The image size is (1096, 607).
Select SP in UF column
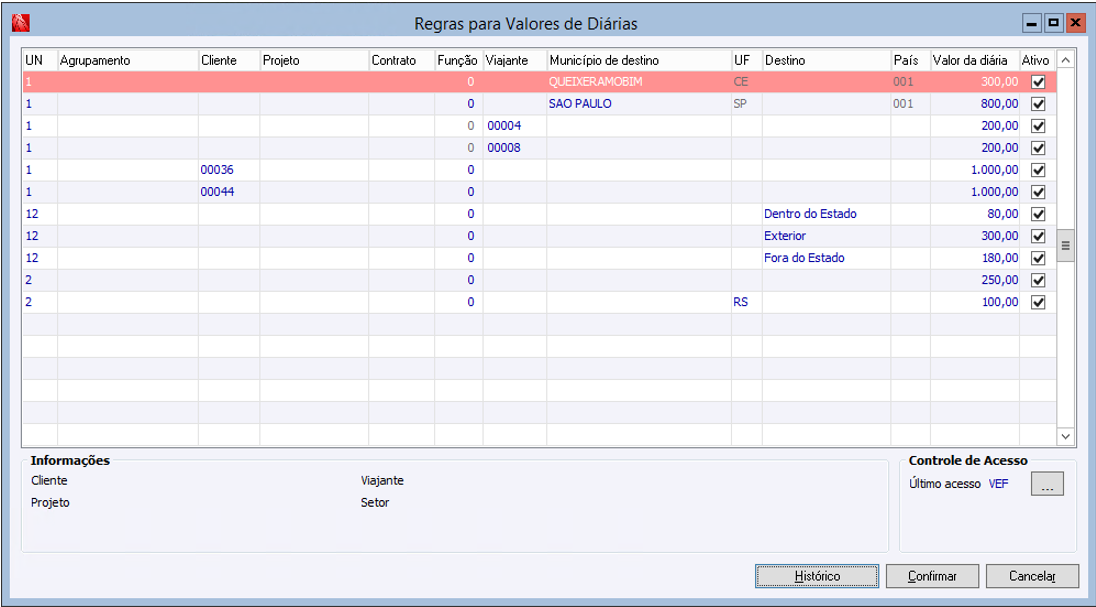(x=747, y=104)
